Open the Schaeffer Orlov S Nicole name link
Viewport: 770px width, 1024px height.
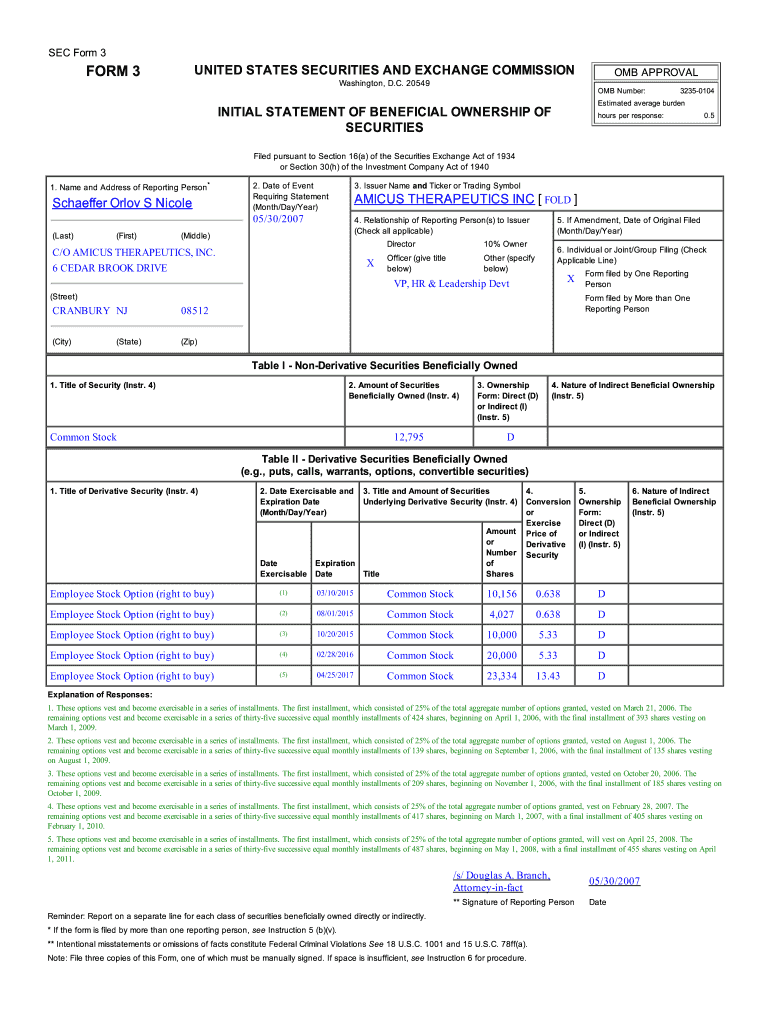[x=122, y=204]
